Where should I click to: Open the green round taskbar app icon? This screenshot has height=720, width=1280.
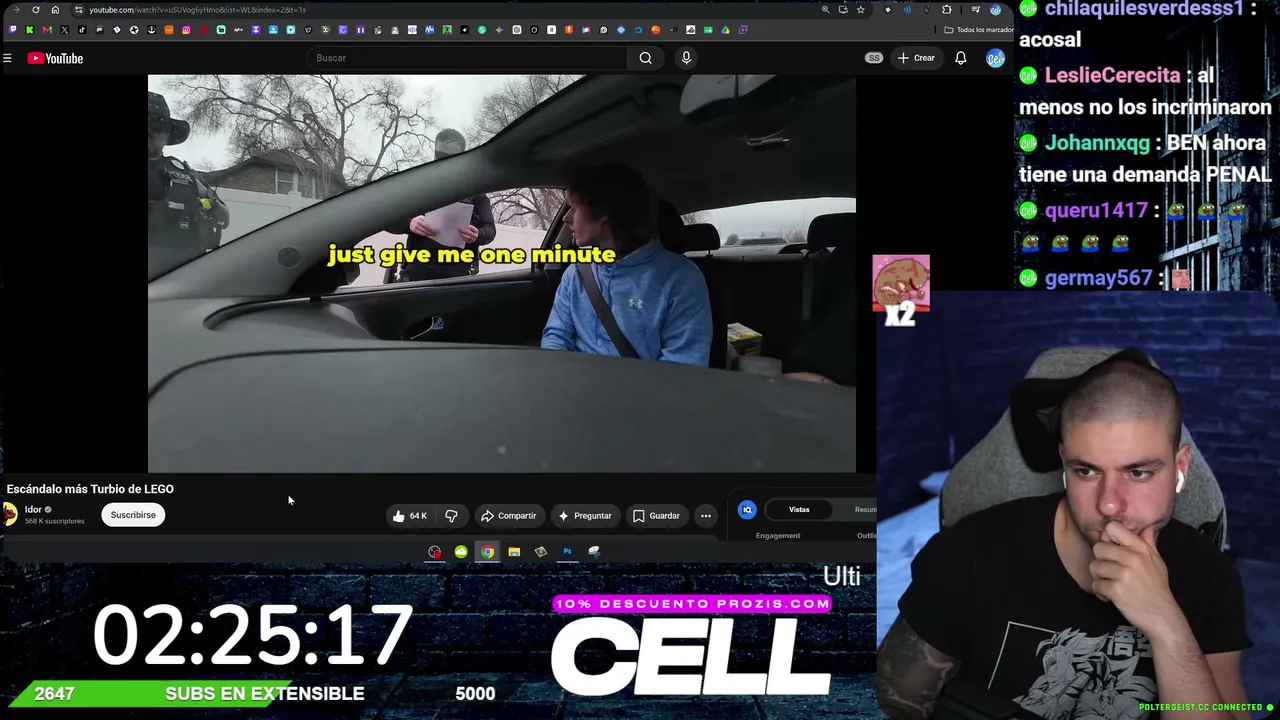tap(461, 552)
